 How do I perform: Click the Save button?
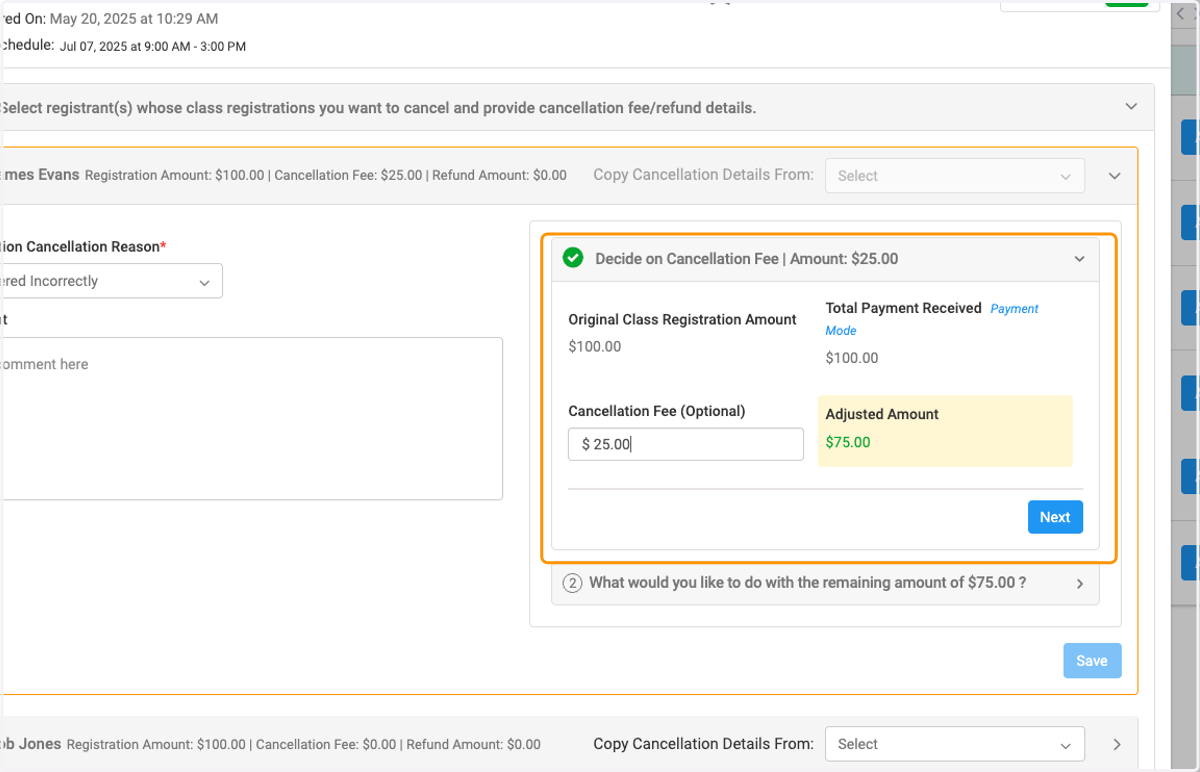click(x=1092, y=661)
